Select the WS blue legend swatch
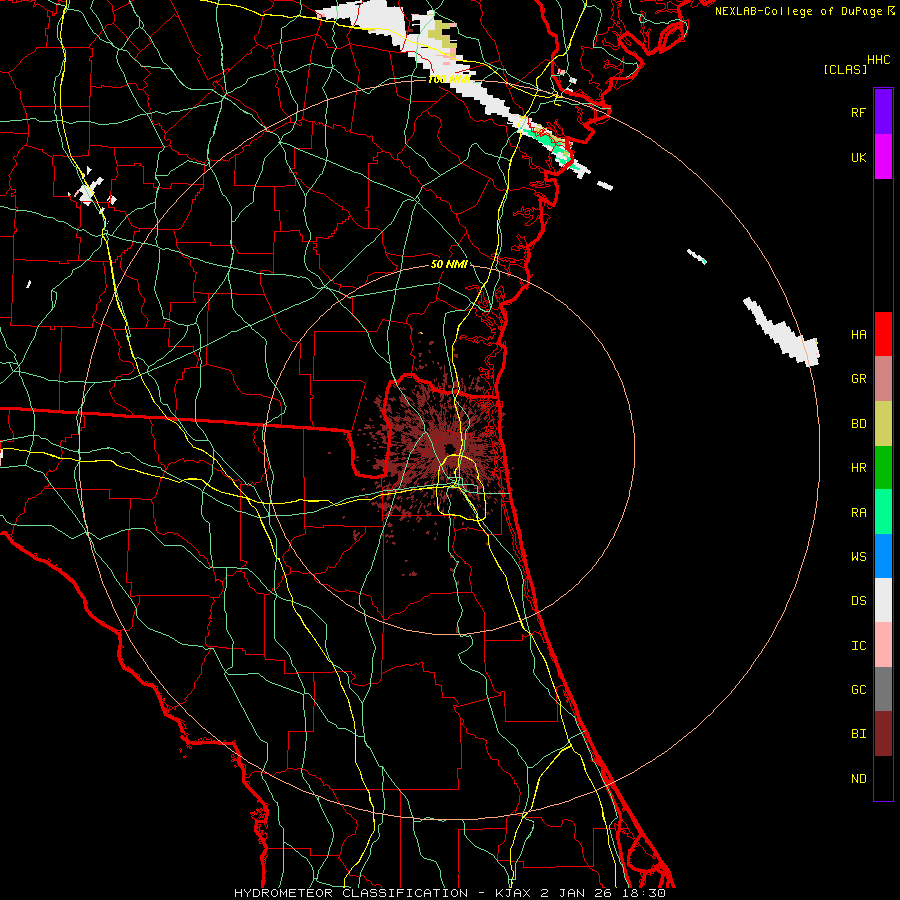This screenshot has height=900, width=900. (x=883, y=556)
